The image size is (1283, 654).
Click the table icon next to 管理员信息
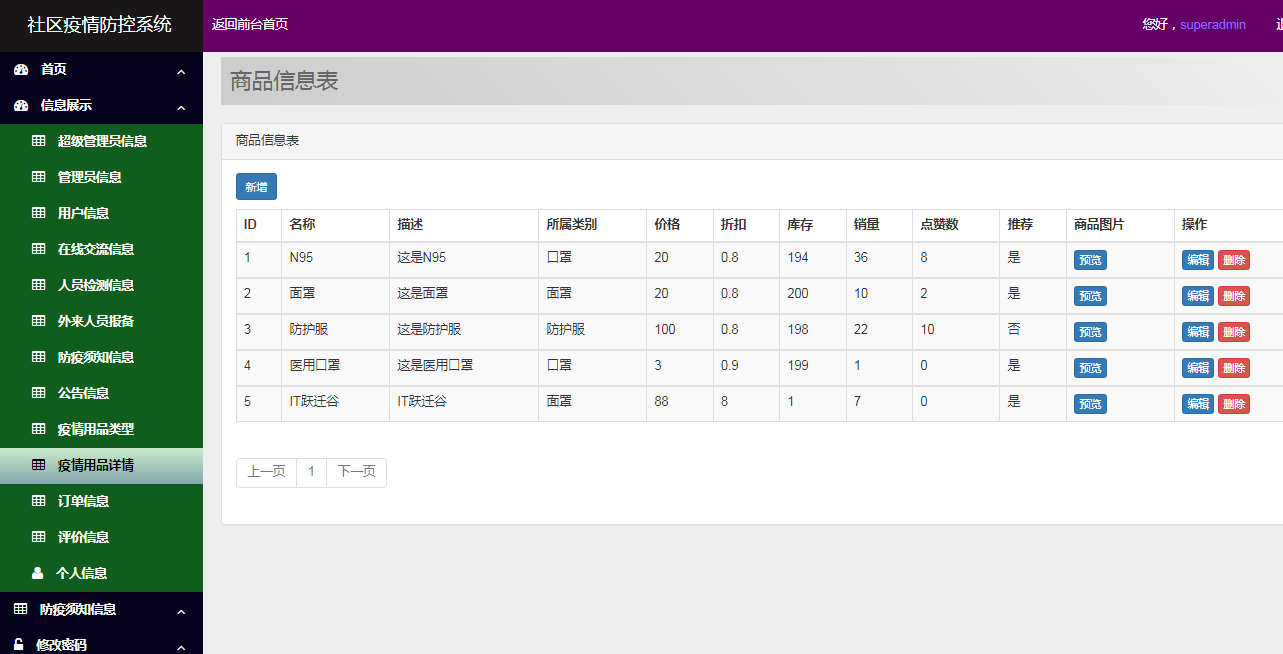click(x=39, y=177)
